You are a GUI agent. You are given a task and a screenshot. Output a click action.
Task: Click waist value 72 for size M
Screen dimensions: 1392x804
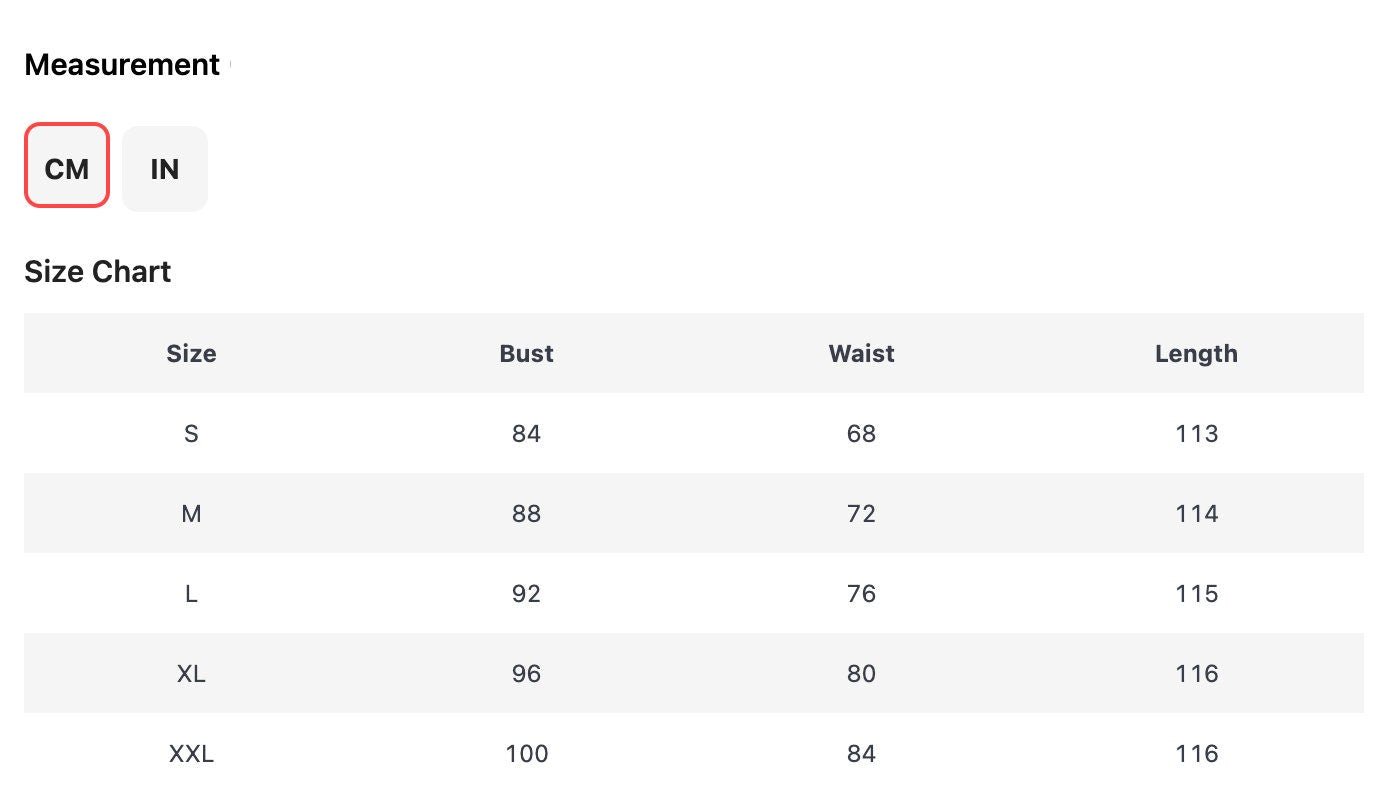coord(861,513)
